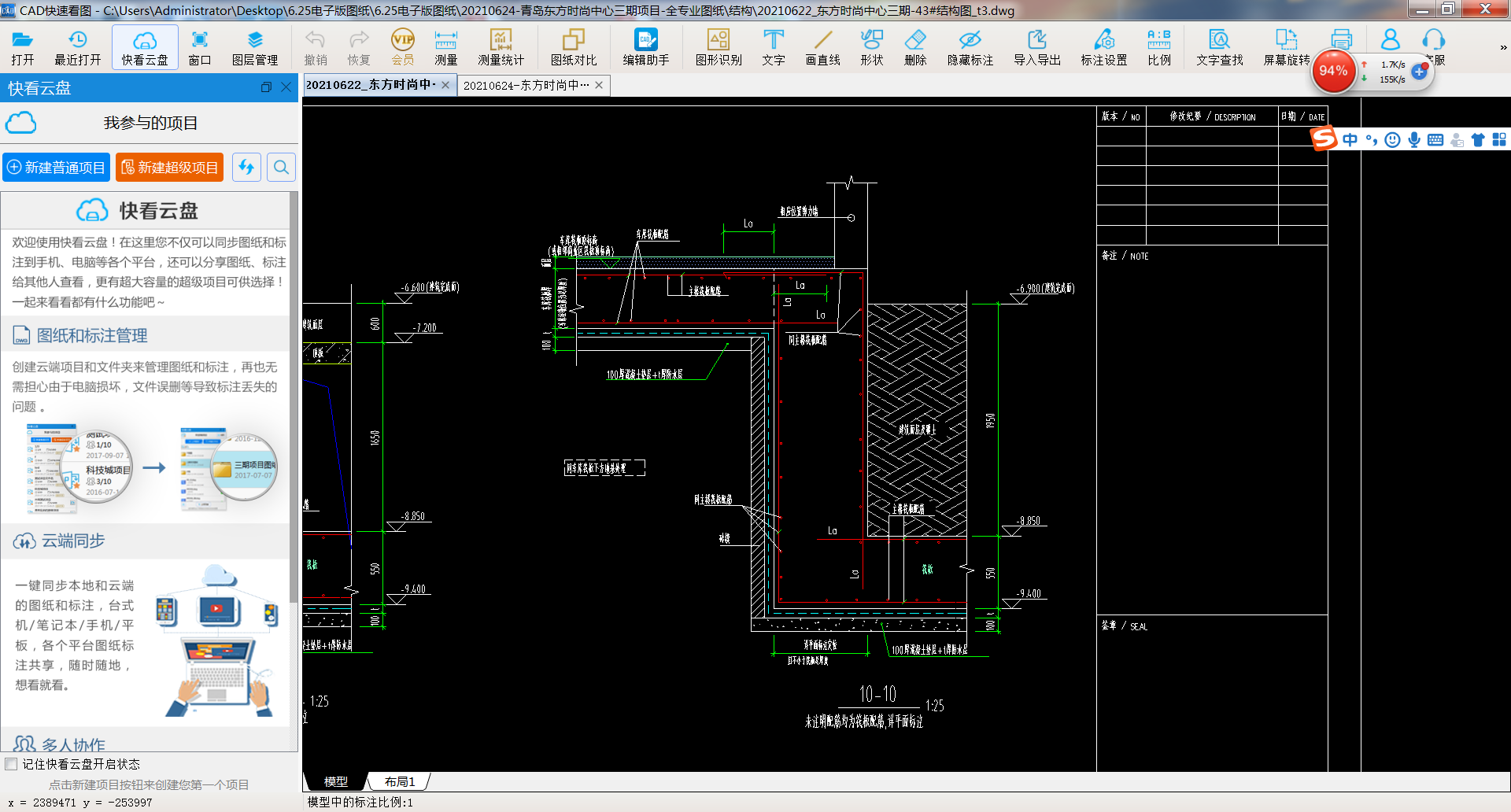
Task: Toggle the 快看云盘 cloud panel button
Action: point(145,47)
